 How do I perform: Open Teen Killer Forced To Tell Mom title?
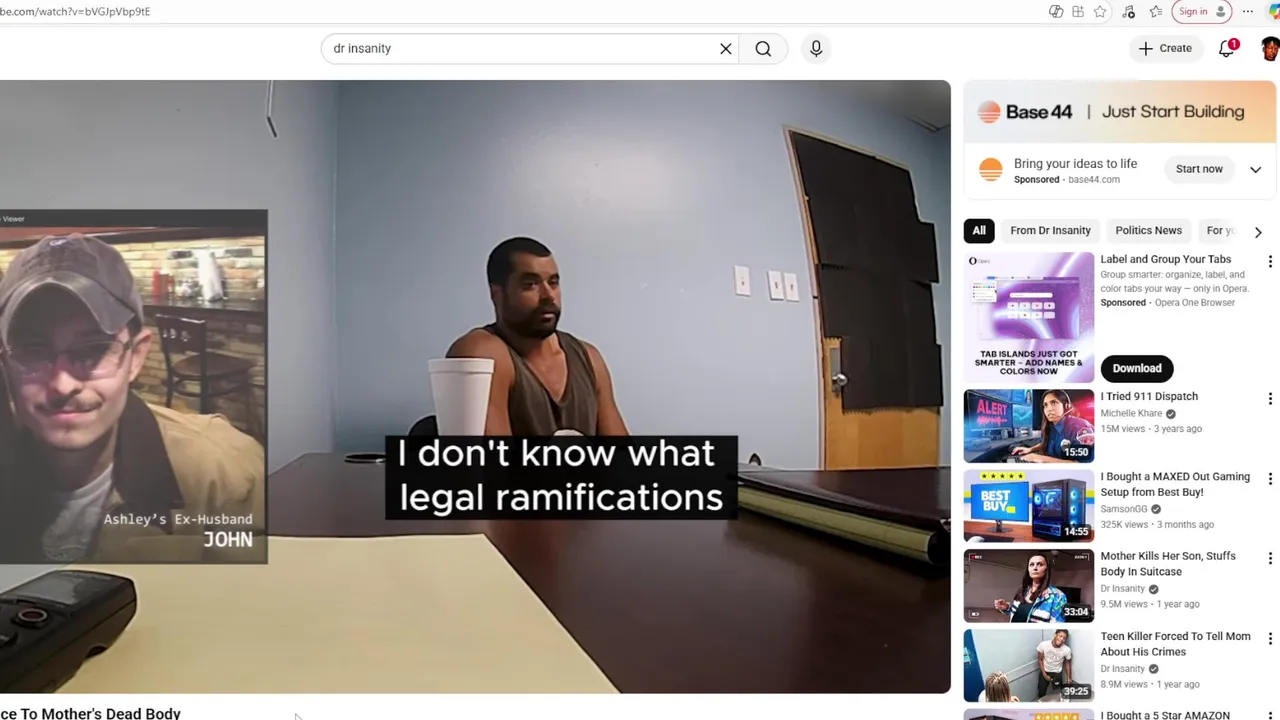[x=1175, y=644]
